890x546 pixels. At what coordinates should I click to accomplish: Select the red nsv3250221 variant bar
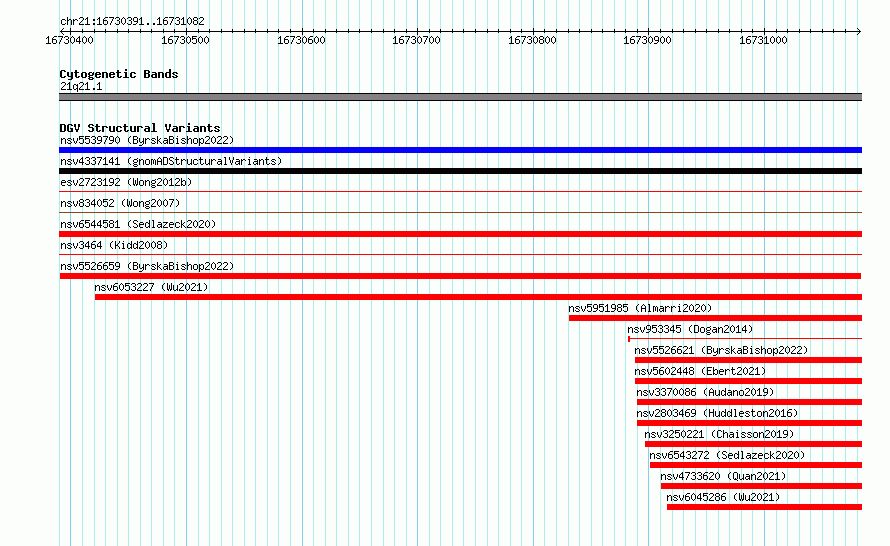[x=753, y=444]
